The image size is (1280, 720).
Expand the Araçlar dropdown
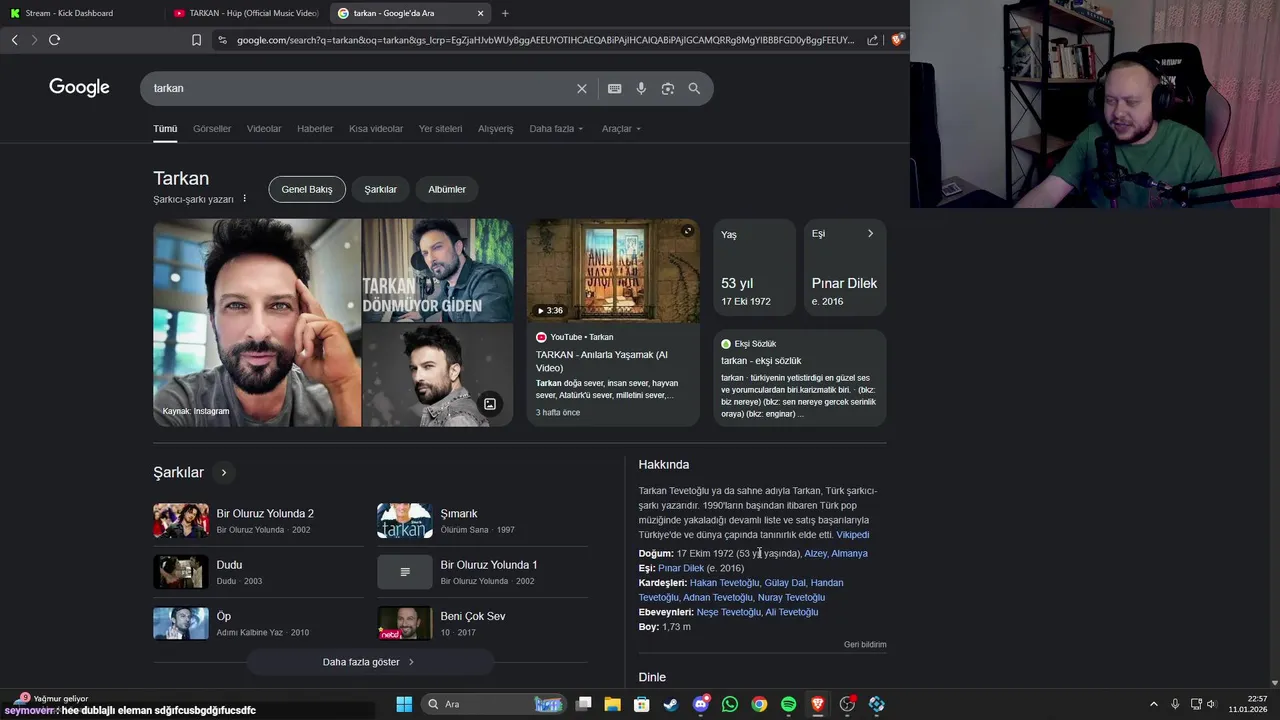tap(621, 129)
